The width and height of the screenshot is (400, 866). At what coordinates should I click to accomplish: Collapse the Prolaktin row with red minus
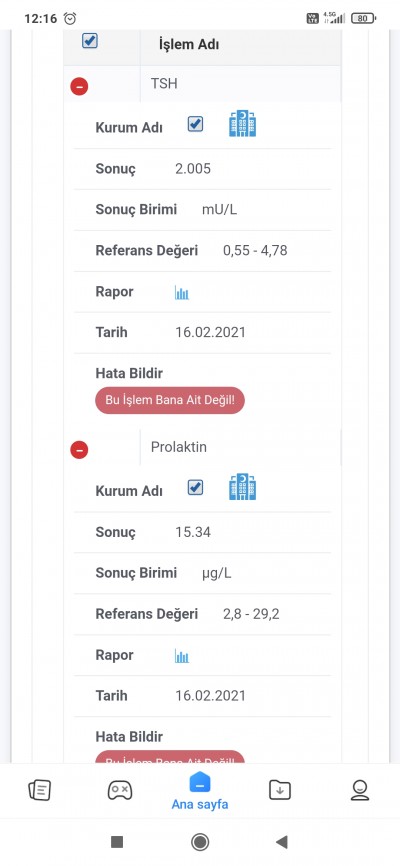point(79,450)
